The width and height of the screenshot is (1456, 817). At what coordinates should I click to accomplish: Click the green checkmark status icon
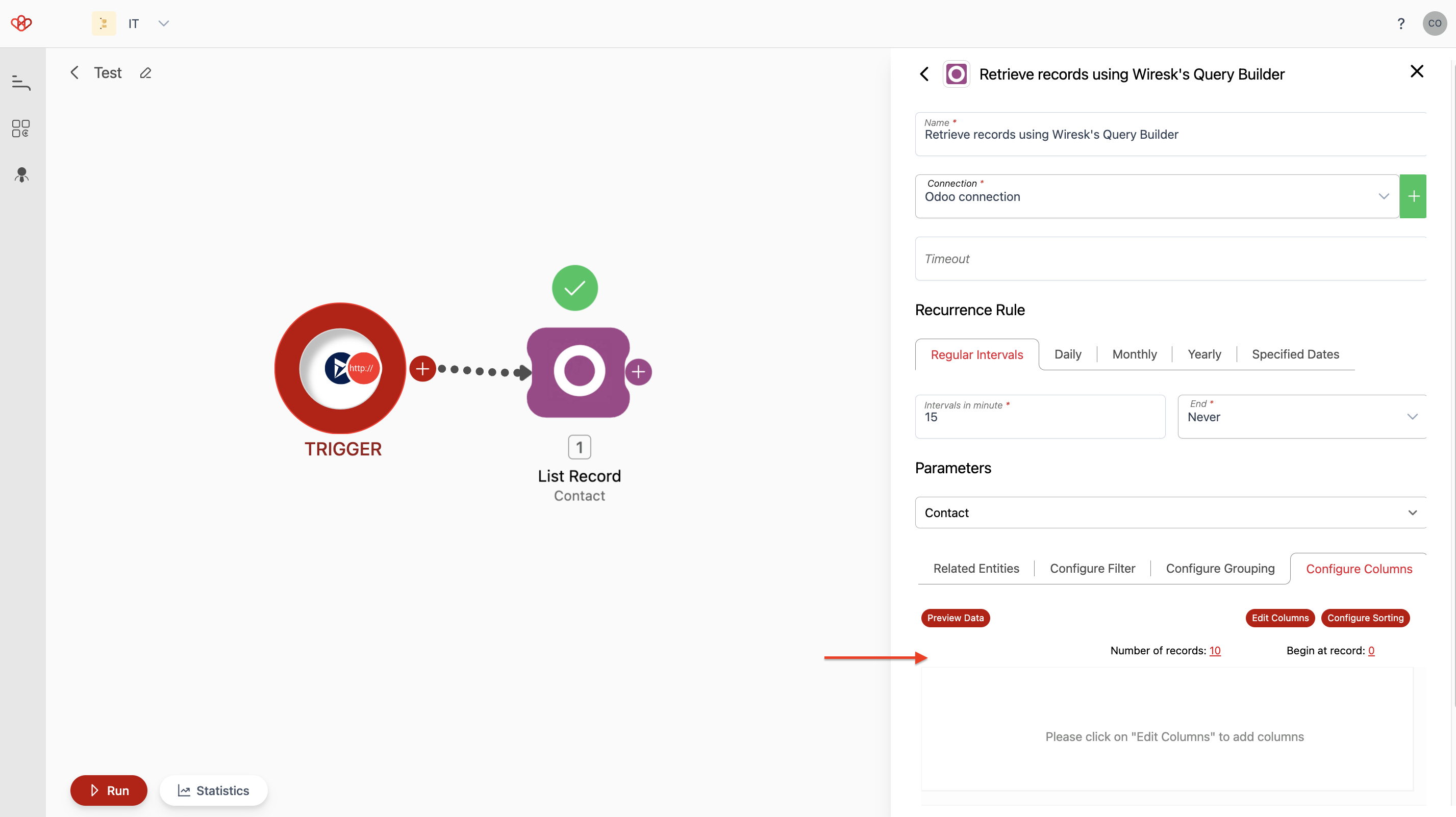pos(574,288)
